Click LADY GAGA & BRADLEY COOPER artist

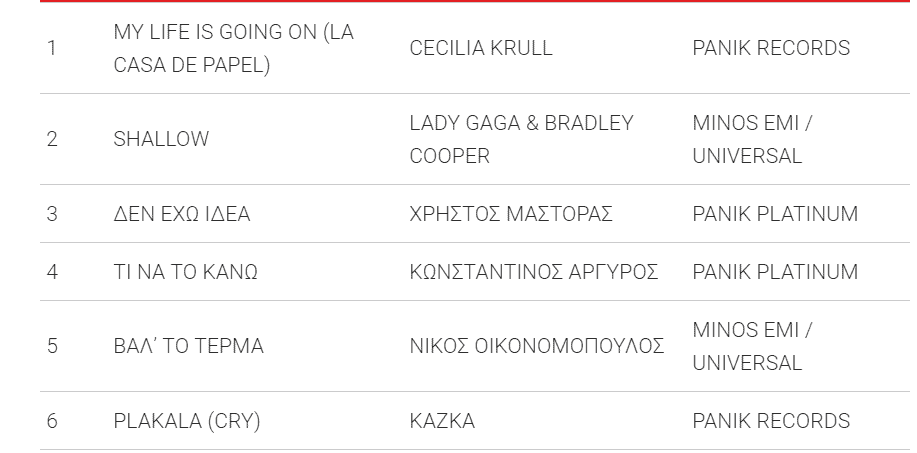pyautogui.click(x=521, y=139)
